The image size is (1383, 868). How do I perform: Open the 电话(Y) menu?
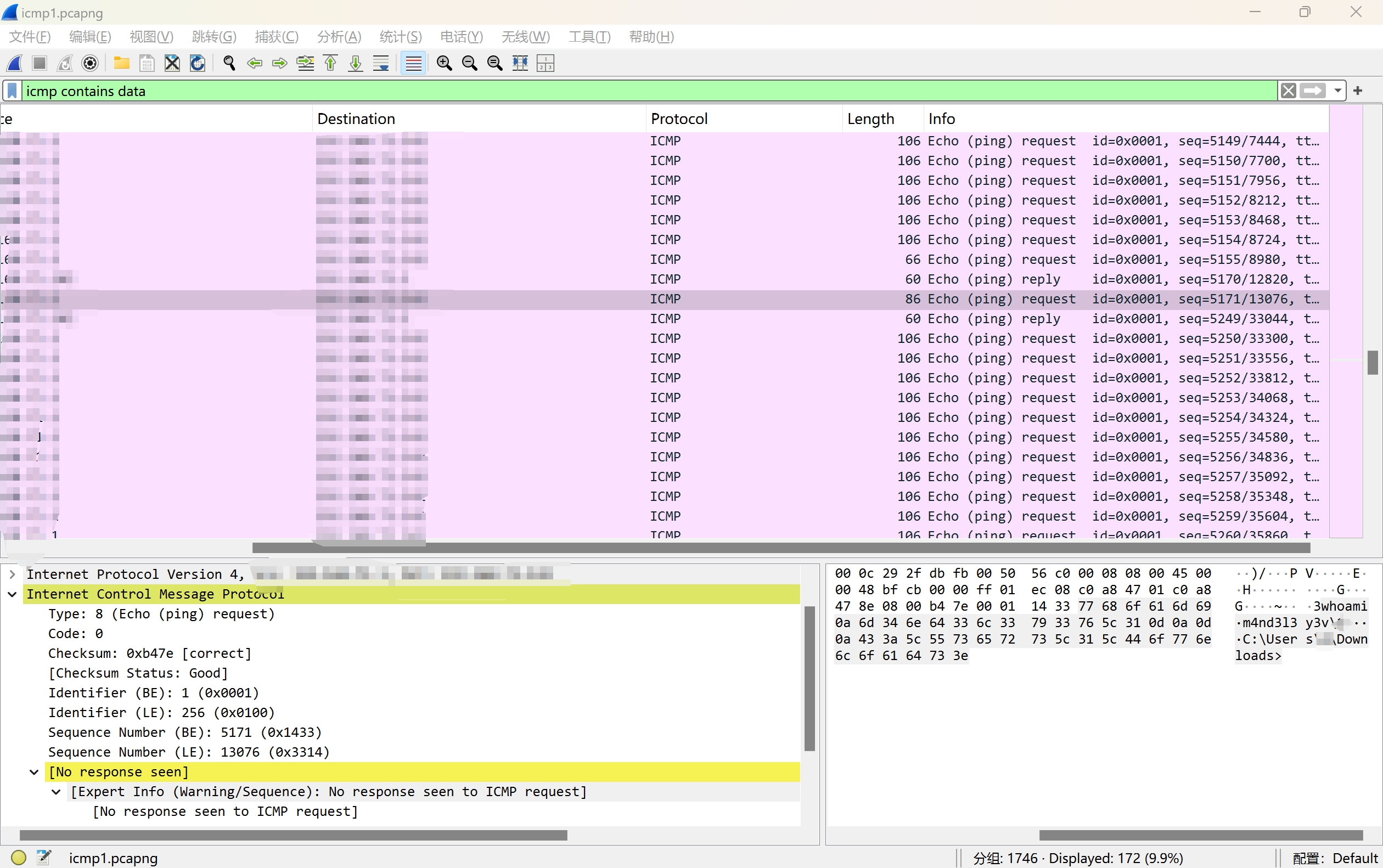pos(462,37)
